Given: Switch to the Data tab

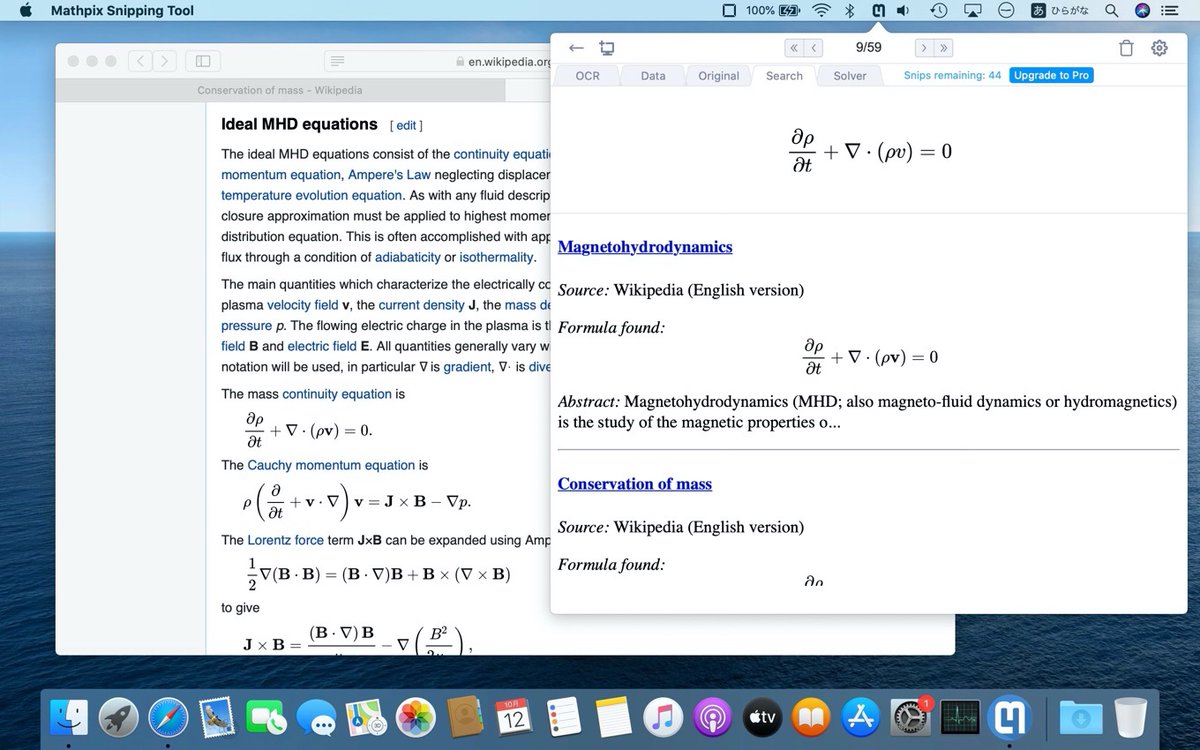Looking at the screenshot, I should click(x=653, y=76).
